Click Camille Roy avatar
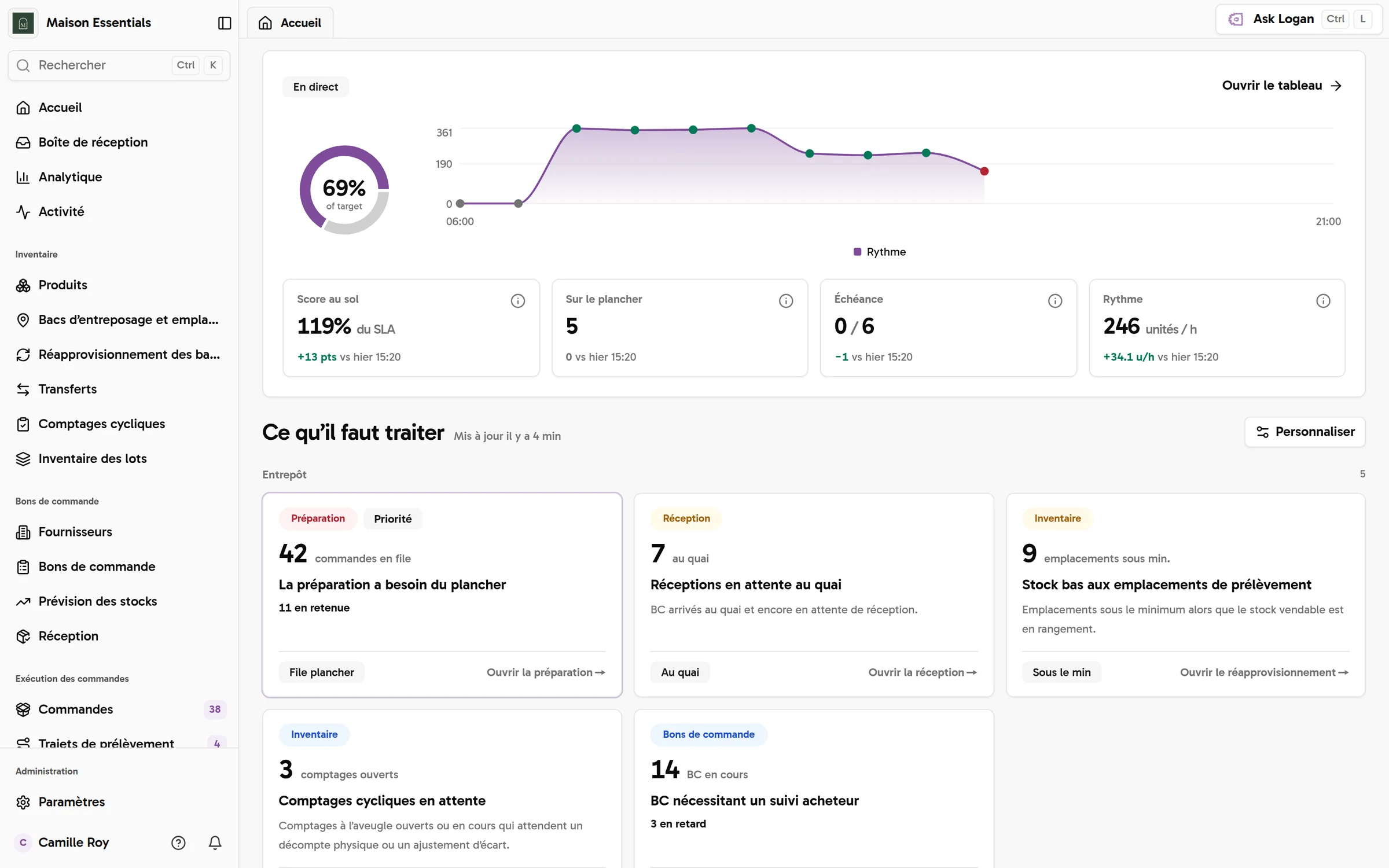The height and width of the screenshot is (868, 1389). click(23, 843)
